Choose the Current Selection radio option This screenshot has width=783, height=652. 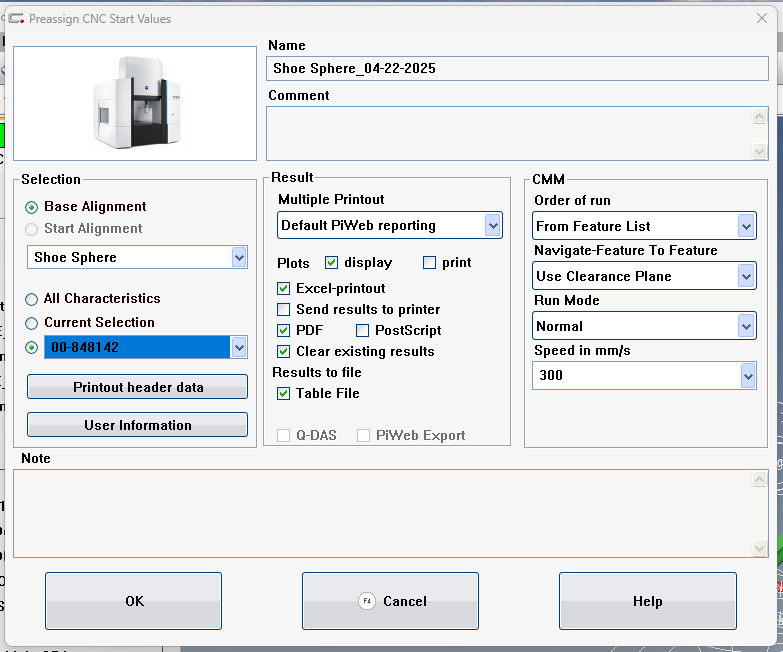(31, 323)
